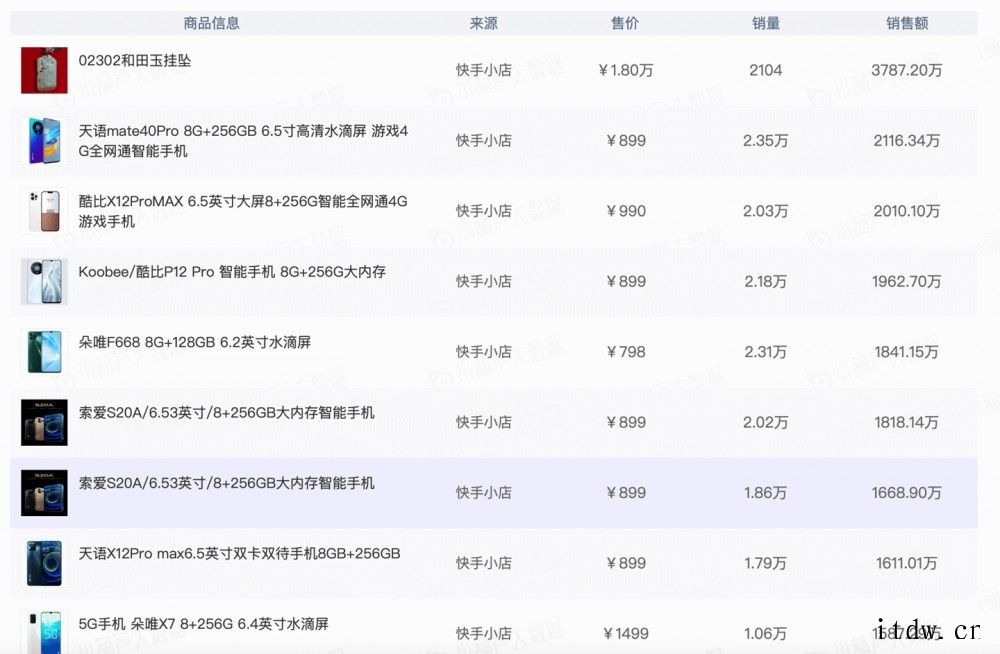The image size is (1000, 654).
Task: Select 朵唯F668 8G+128GB product title
Action: coord(195,343)
